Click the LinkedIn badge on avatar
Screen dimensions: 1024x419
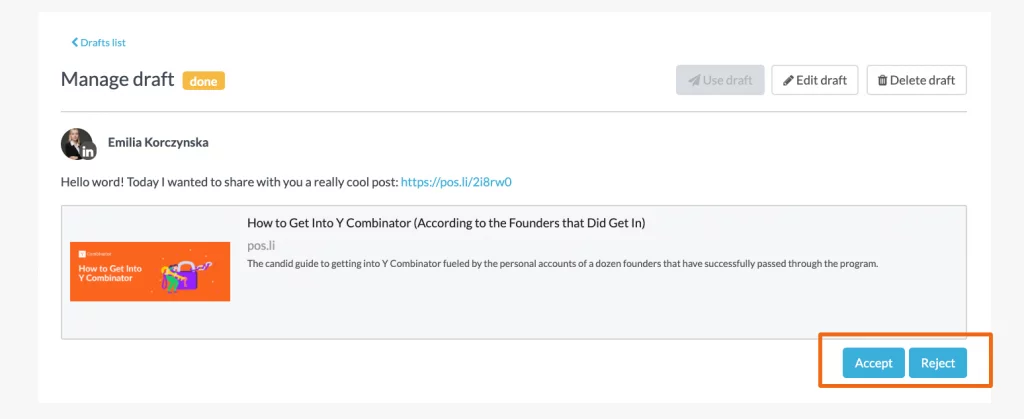pos(88,152)
